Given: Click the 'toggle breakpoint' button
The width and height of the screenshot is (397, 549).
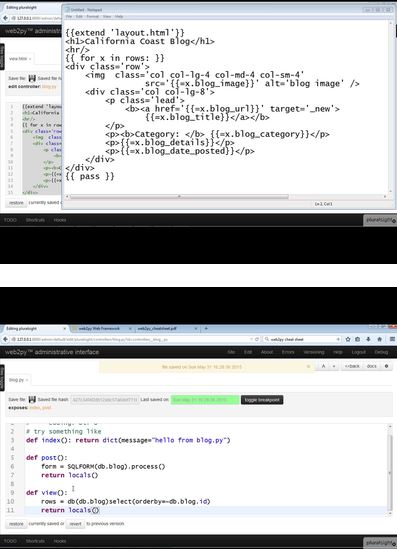Looking at the screenshot, I should [262, 400].
